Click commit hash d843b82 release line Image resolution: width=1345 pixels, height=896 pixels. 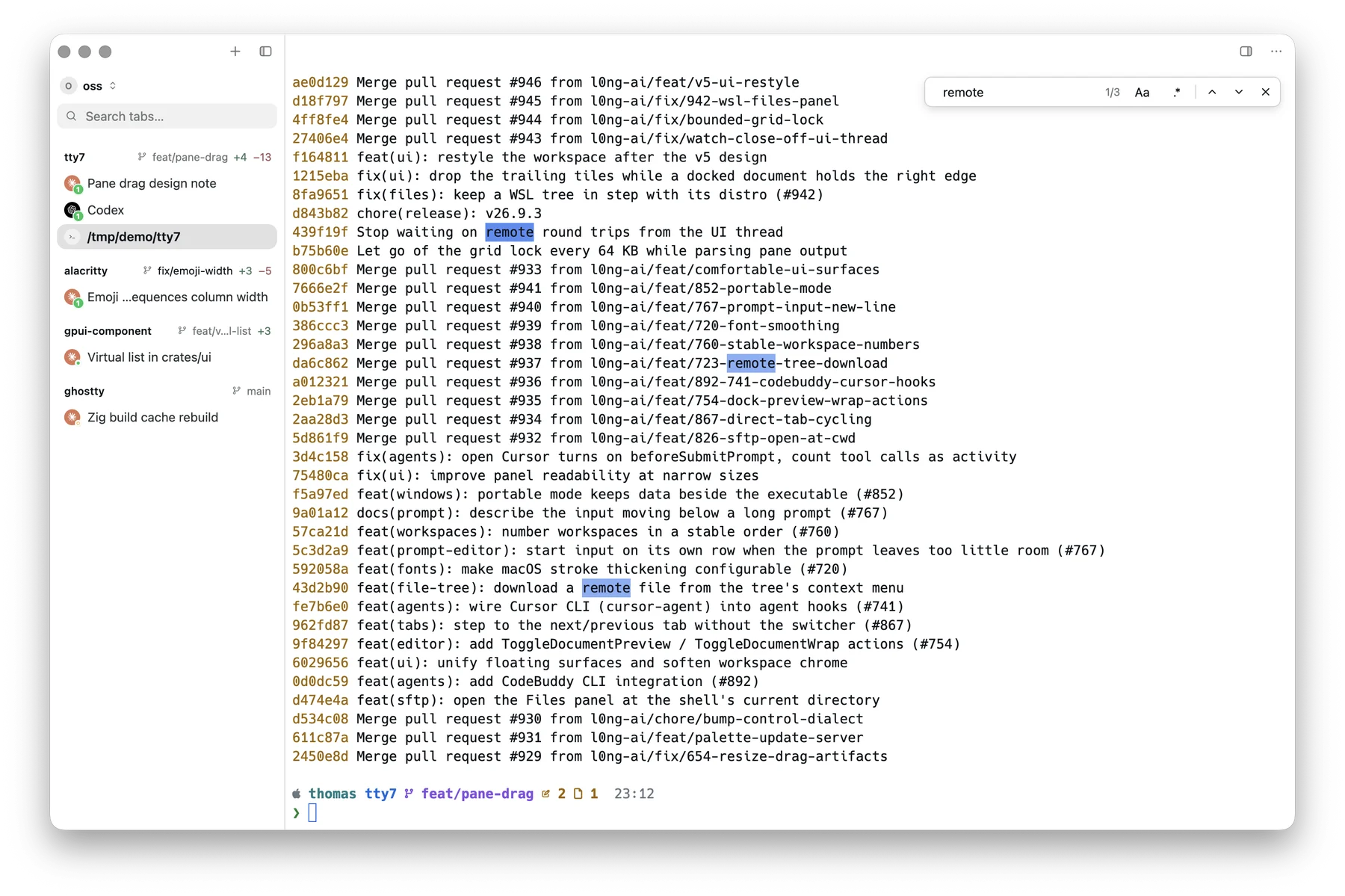321,214
